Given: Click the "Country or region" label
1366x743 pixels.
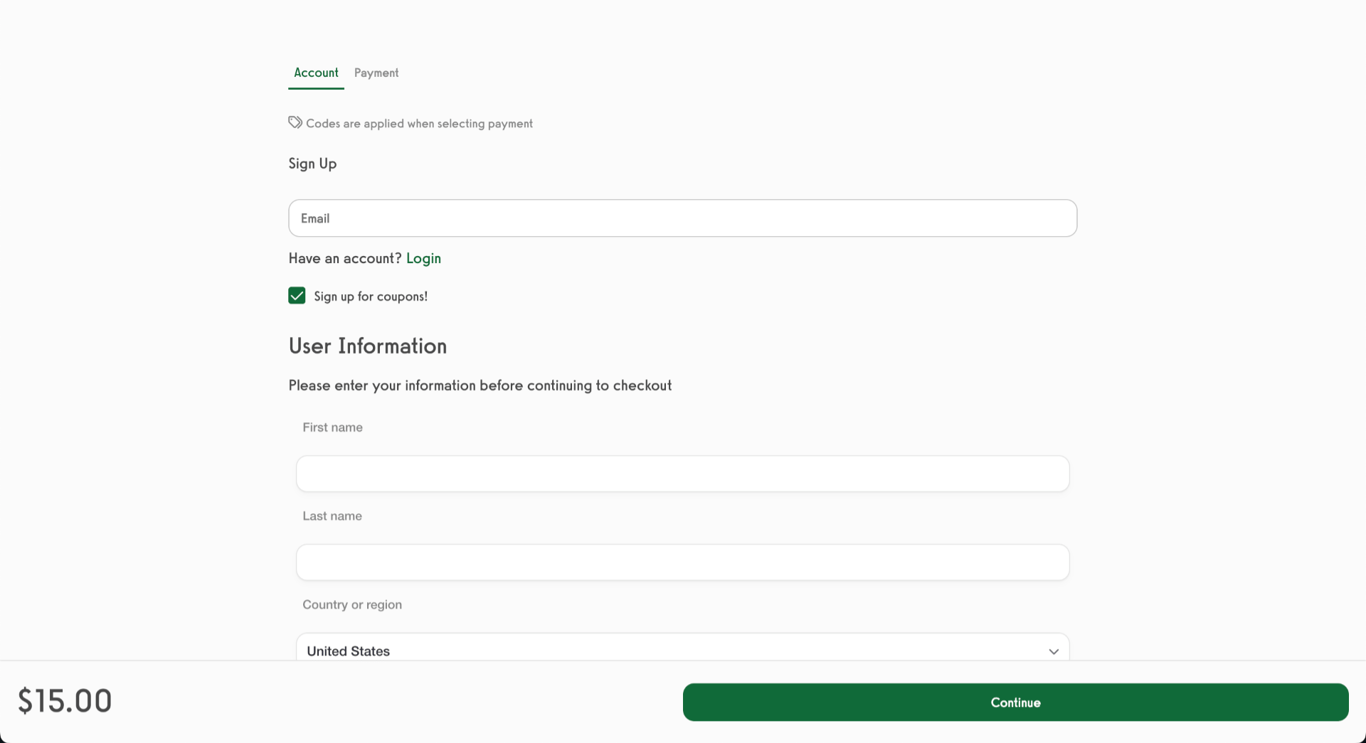Looking at the screenshot, I should pyautogui.click(x=352, y=605).
